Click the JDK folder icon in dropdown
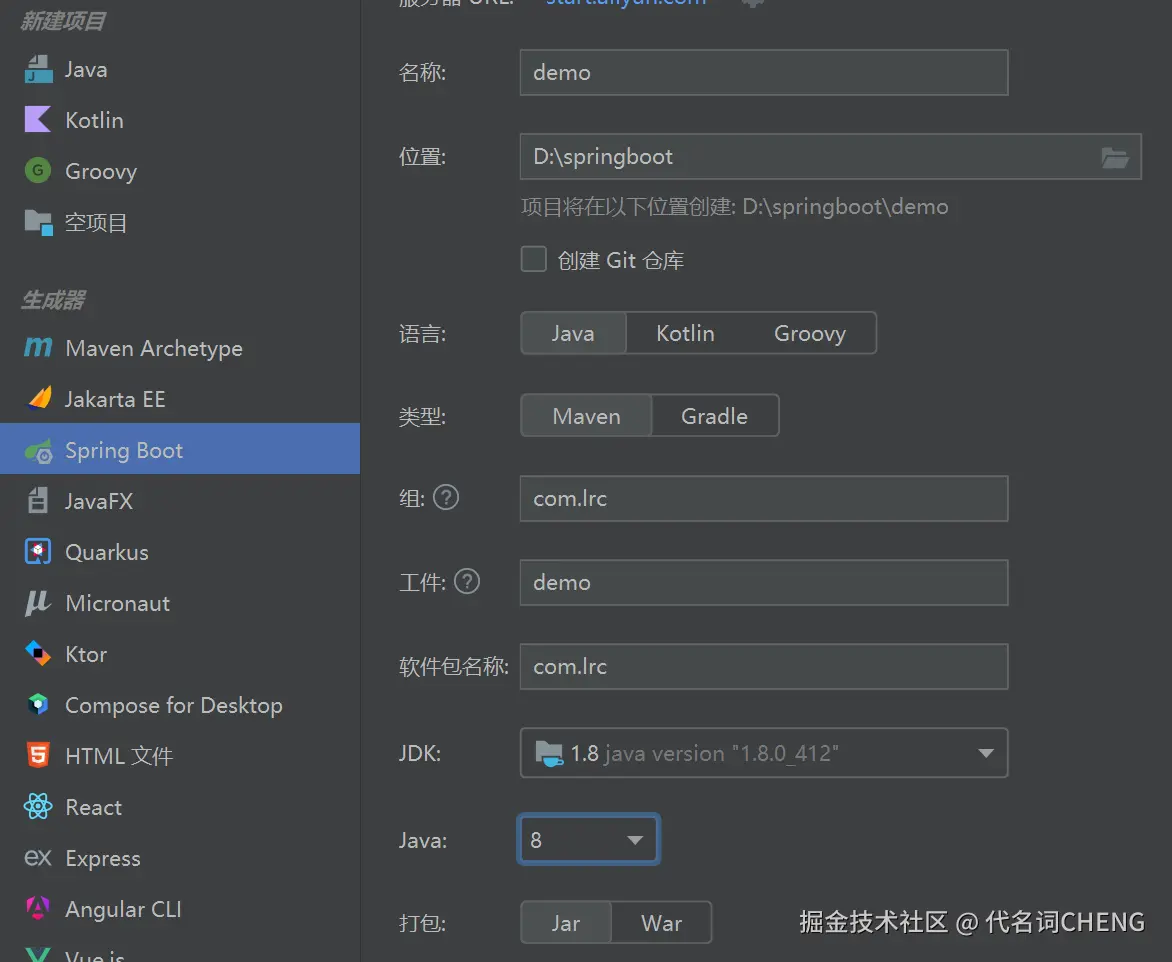The image size is (1172, 962). coord(549,753)
